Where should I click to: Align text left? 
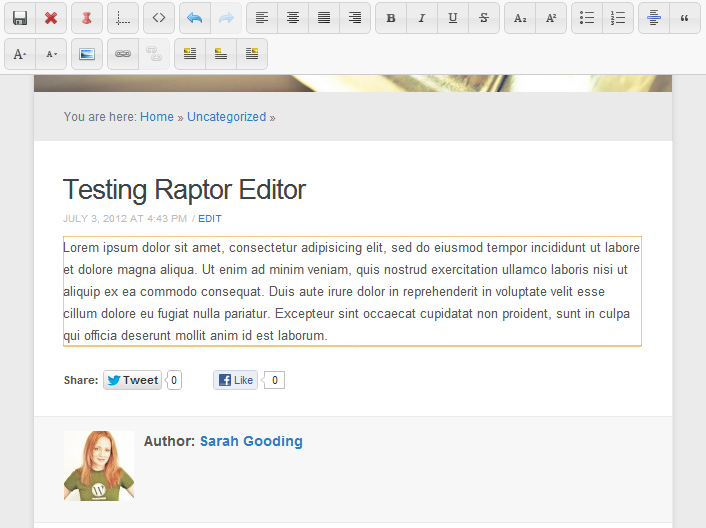coord(262,18)
